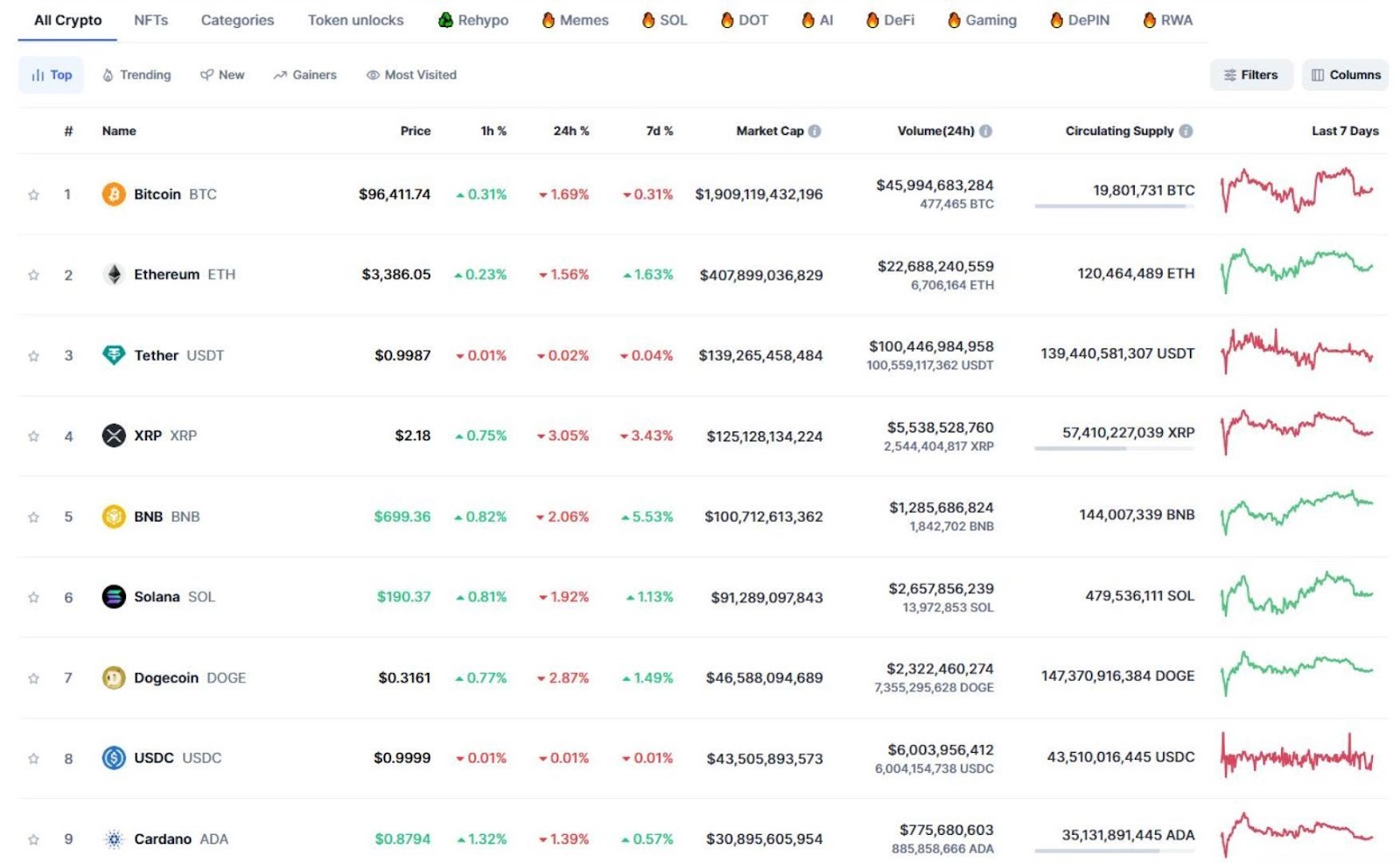Open USDC 7-day sparkline chart
The image size is (1400, 863).
click(x=1297, y=754)
